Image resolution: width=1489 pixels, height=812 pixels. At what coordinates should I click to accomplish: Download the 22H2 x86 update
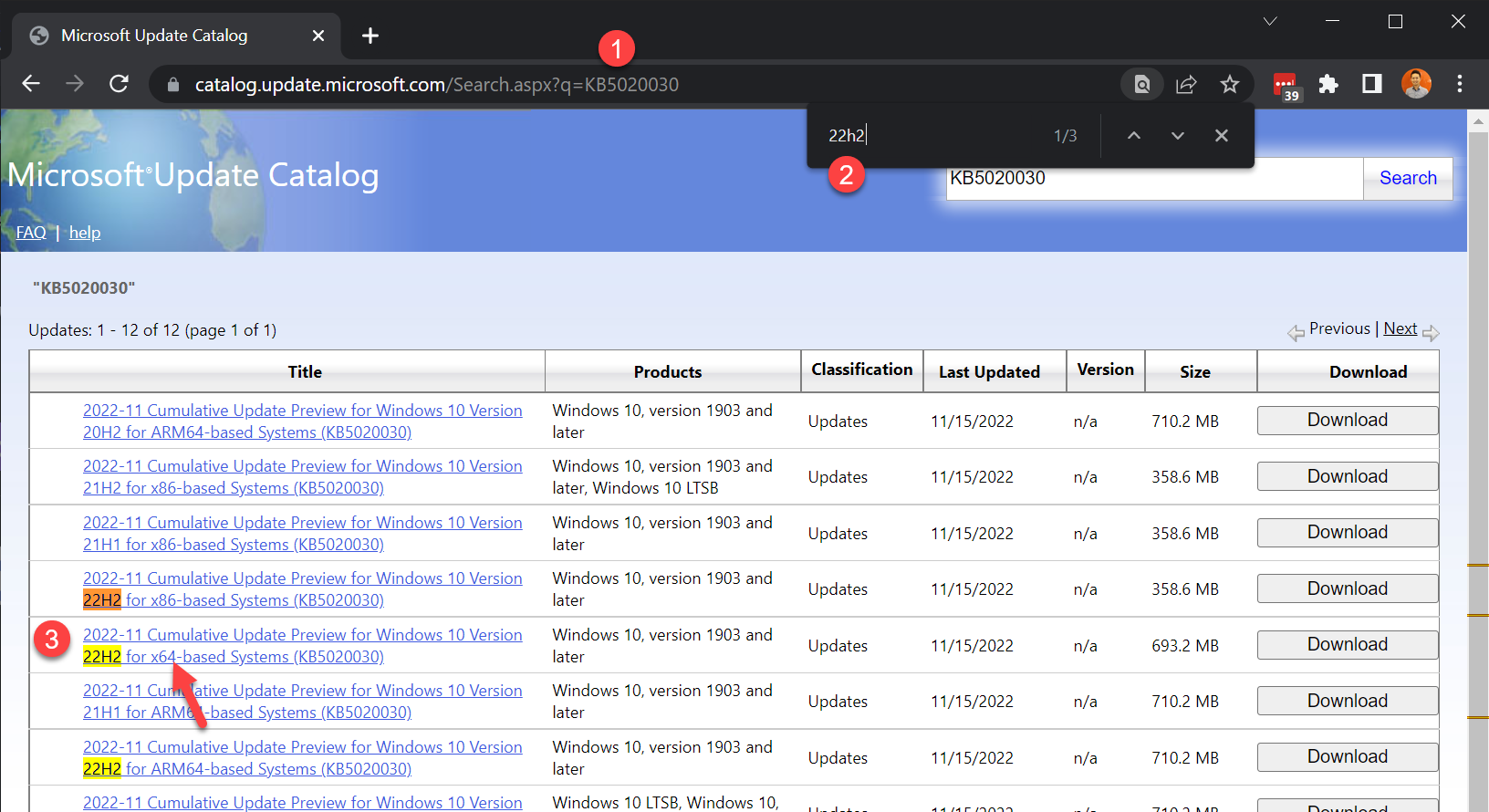click(1348, 588)
